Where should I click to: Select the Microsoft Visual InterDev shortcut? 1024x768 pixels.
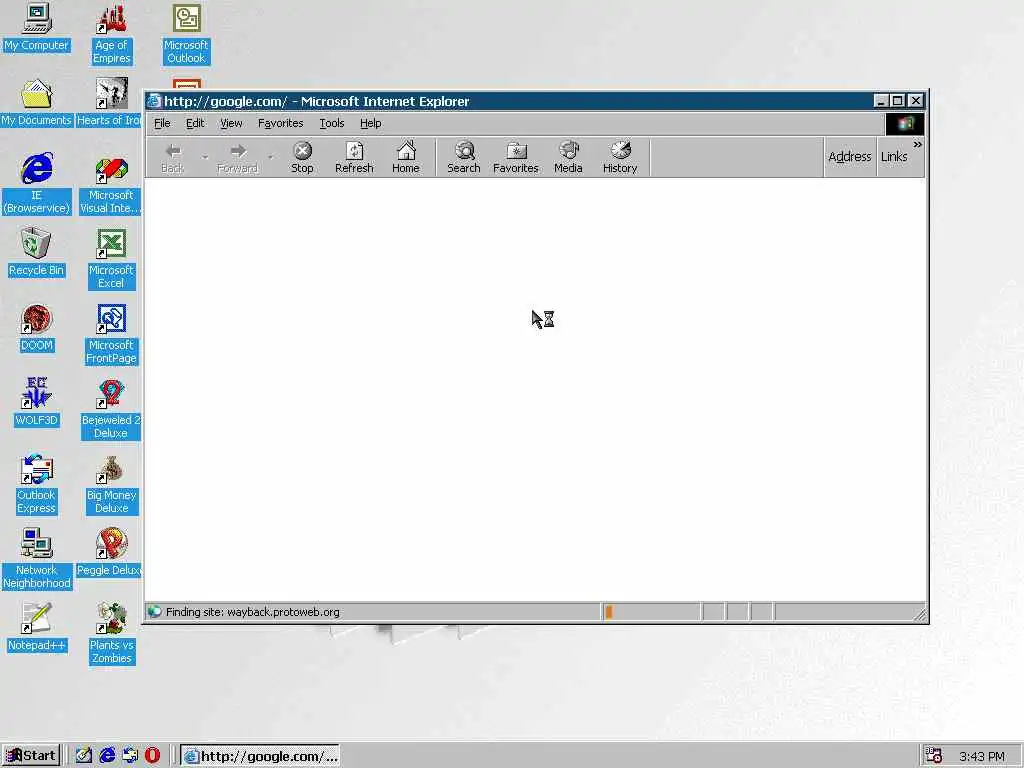tap(111, 185)
